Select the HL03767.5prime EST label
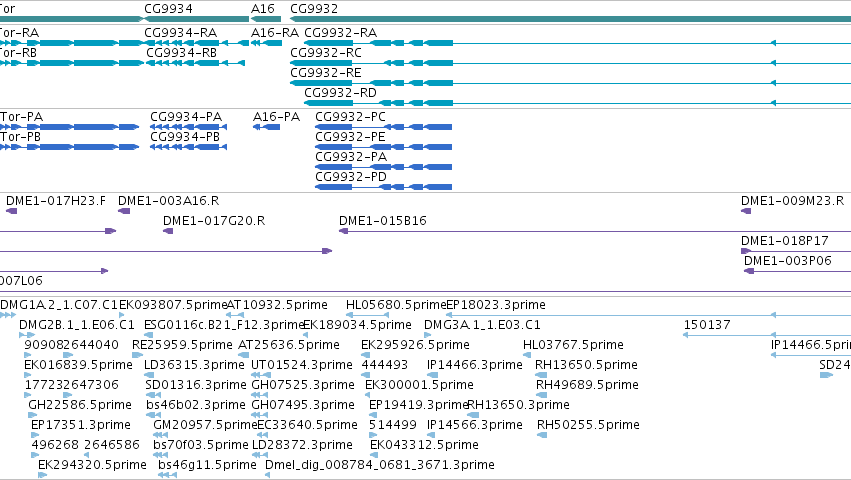Image resolution: width=851 pixels, height=480 pixels. coord(573,345)
